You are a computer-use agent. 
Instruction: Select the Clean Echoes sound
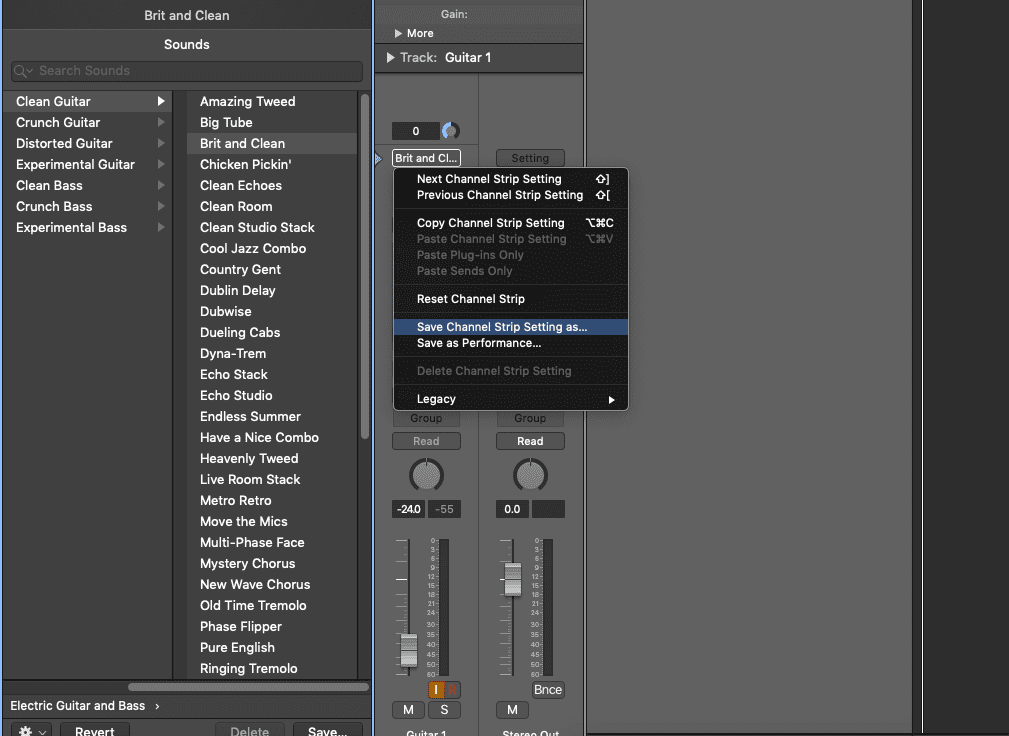272,185
